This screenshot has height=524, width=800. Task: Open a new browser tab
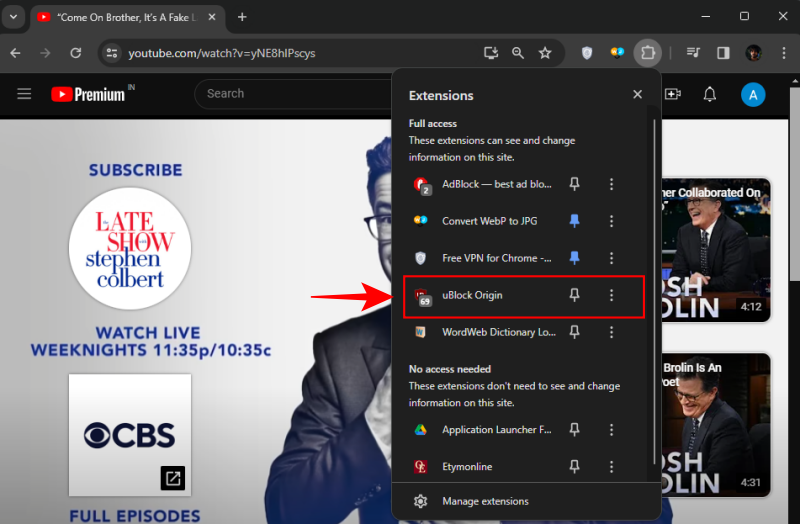pos(242,17)
